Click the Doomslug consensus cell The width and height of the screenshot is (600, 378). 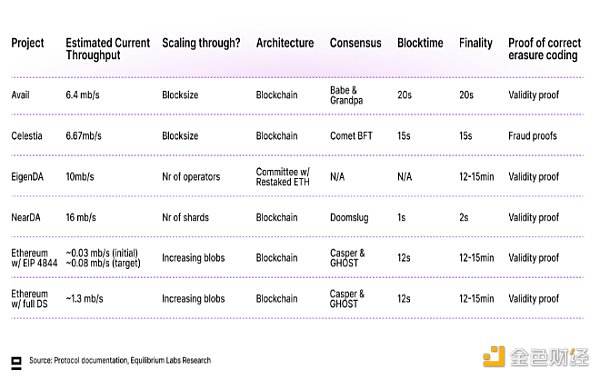[x=349, y=218]
